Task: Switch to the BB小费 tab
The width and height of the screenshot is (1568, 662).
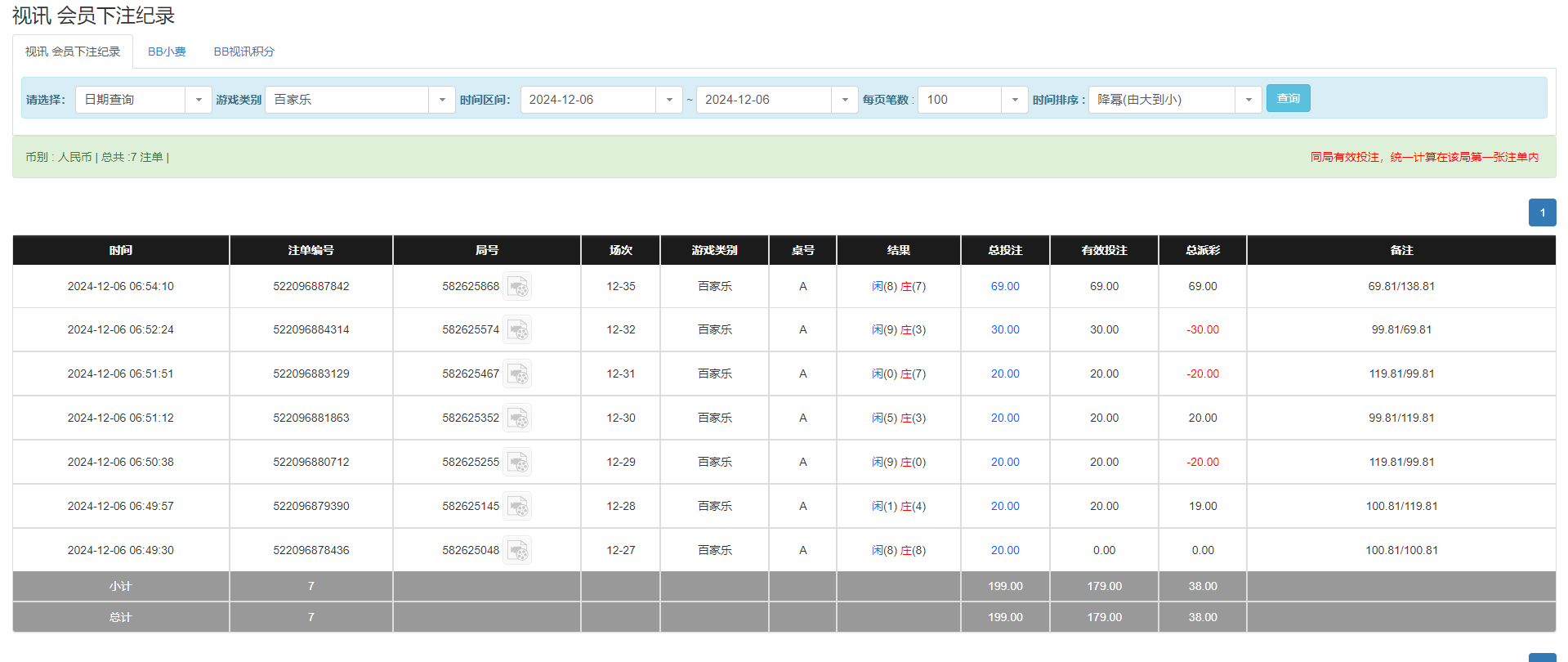Action: 167,51
